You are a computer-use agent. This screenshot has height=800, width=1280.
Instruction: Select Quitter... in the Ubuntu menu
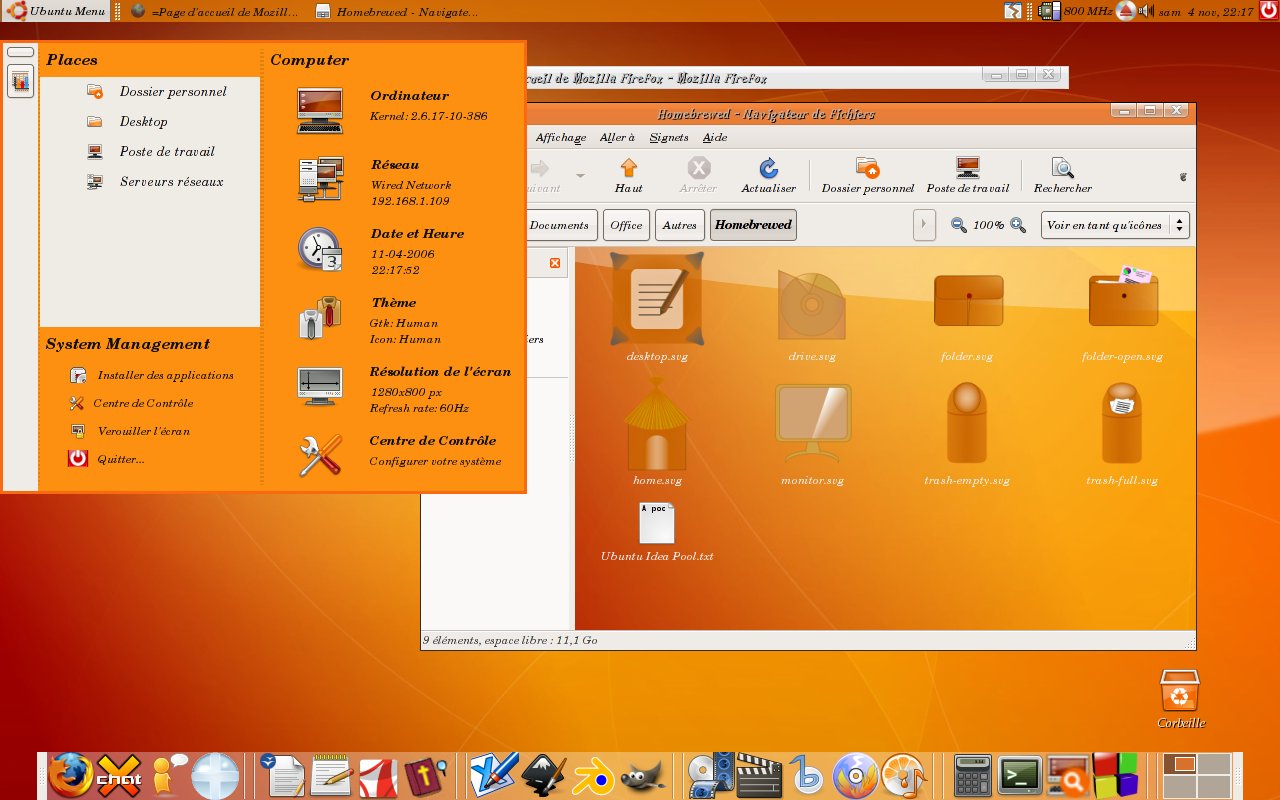tap(106, 459)
